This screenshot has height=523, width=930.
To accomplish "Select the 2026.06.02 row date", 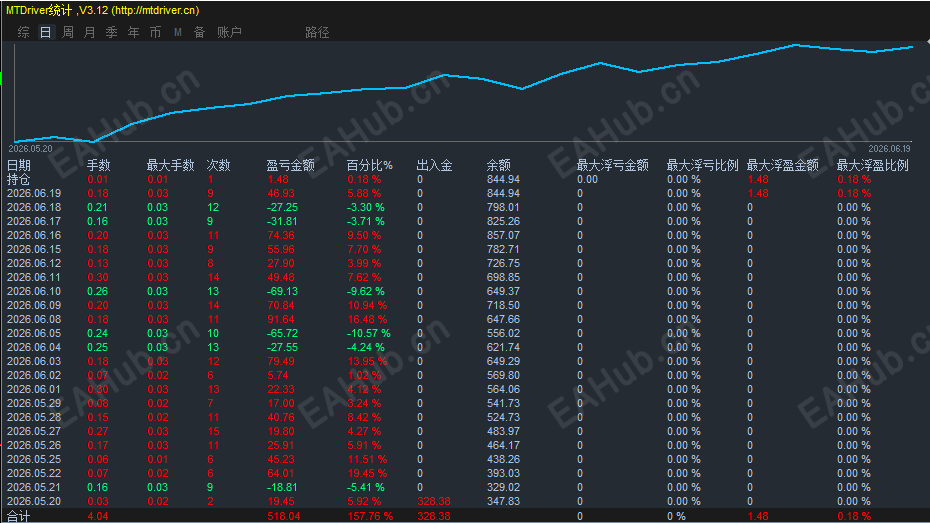I will click(x=34, y=375).
